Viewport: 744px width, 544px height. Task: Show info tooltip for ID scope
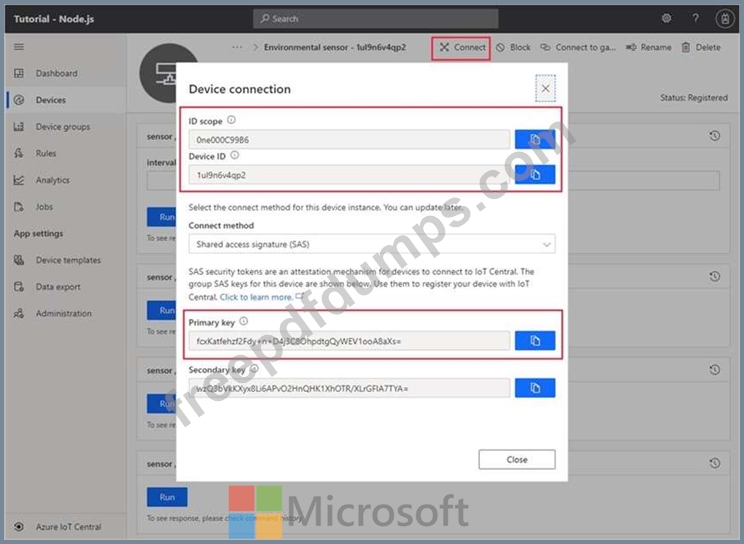pyautogui.click(x=231, y=120)
